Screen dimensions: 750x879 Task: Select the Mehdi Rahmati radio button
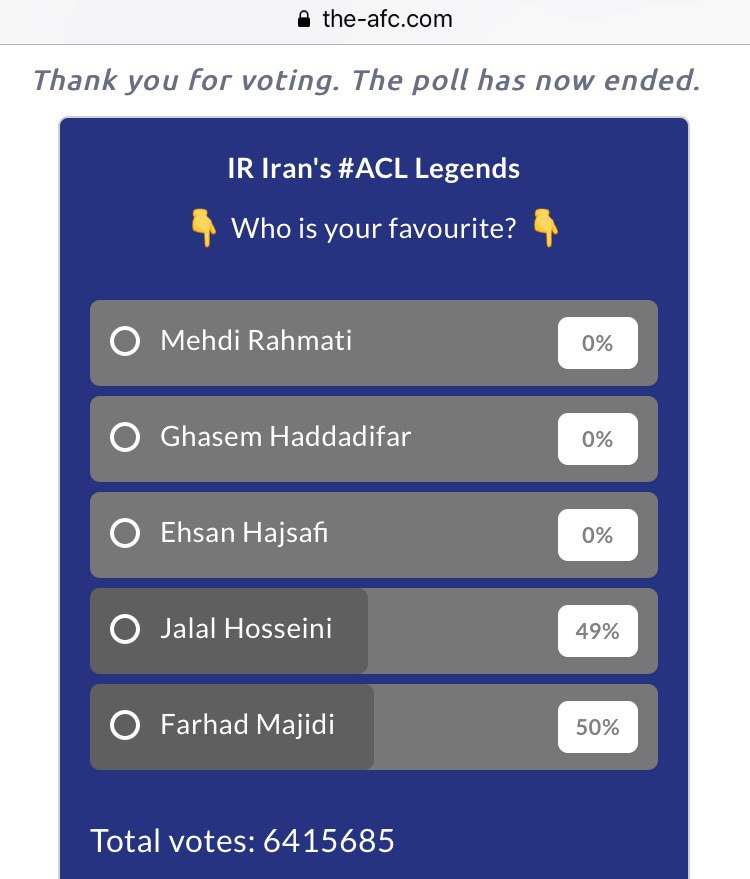click(125, 343)
